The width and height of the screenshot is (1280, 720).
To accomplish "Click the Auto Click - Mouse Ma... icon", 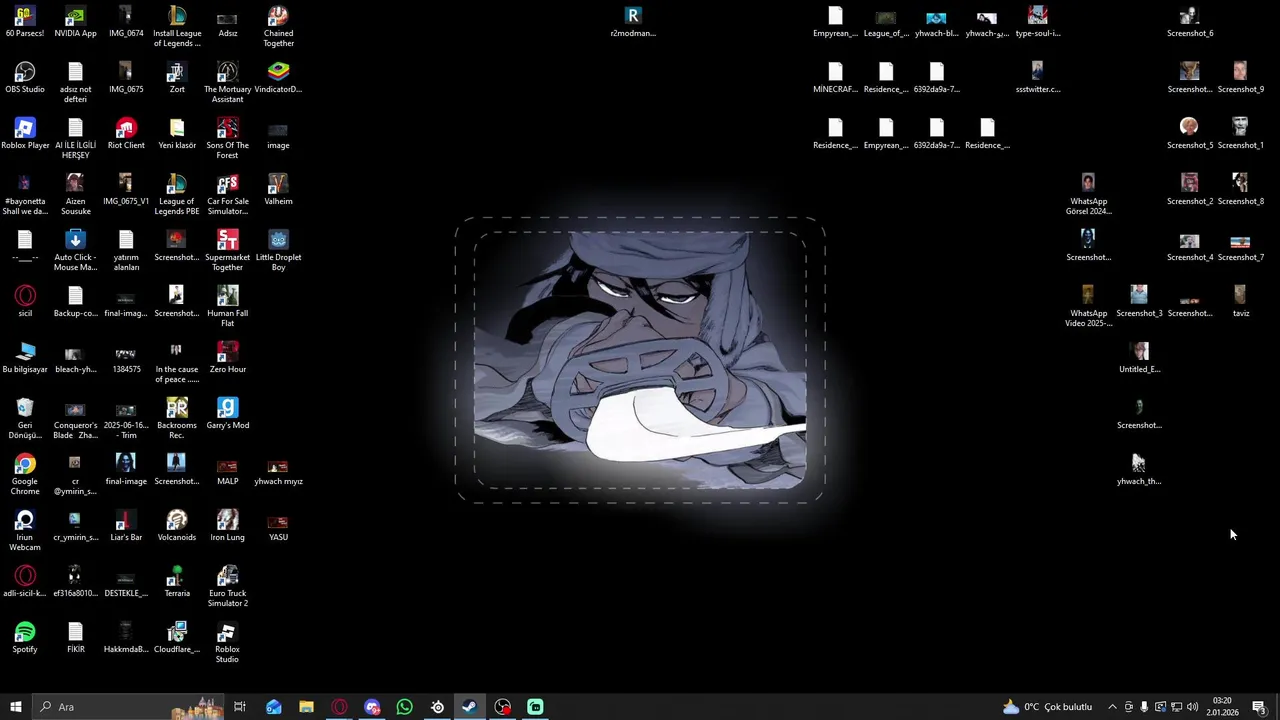I will tap(75, 251).
